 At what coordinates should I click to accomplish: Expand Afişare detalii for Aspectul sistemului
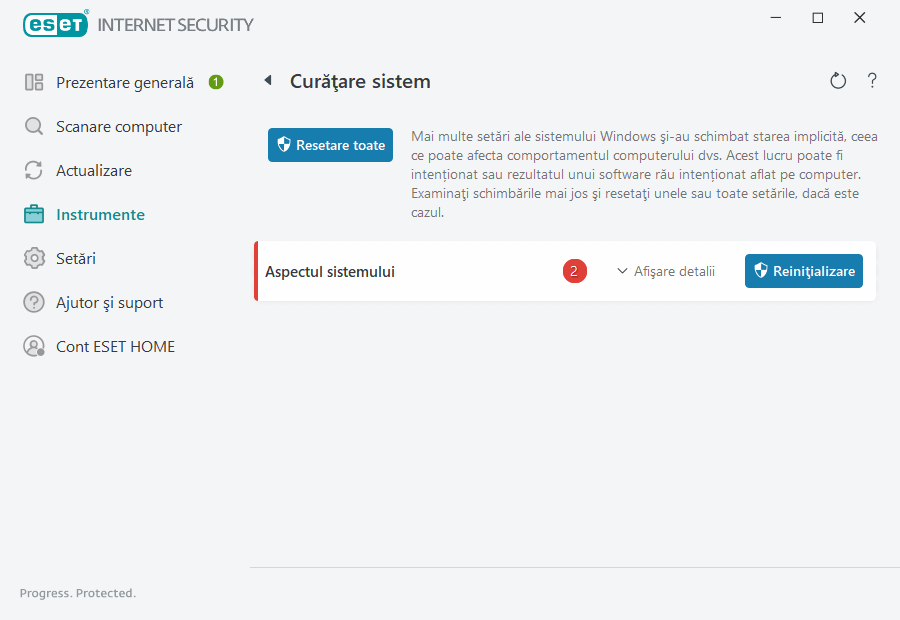pyautogui.click(x=673, y=271)
